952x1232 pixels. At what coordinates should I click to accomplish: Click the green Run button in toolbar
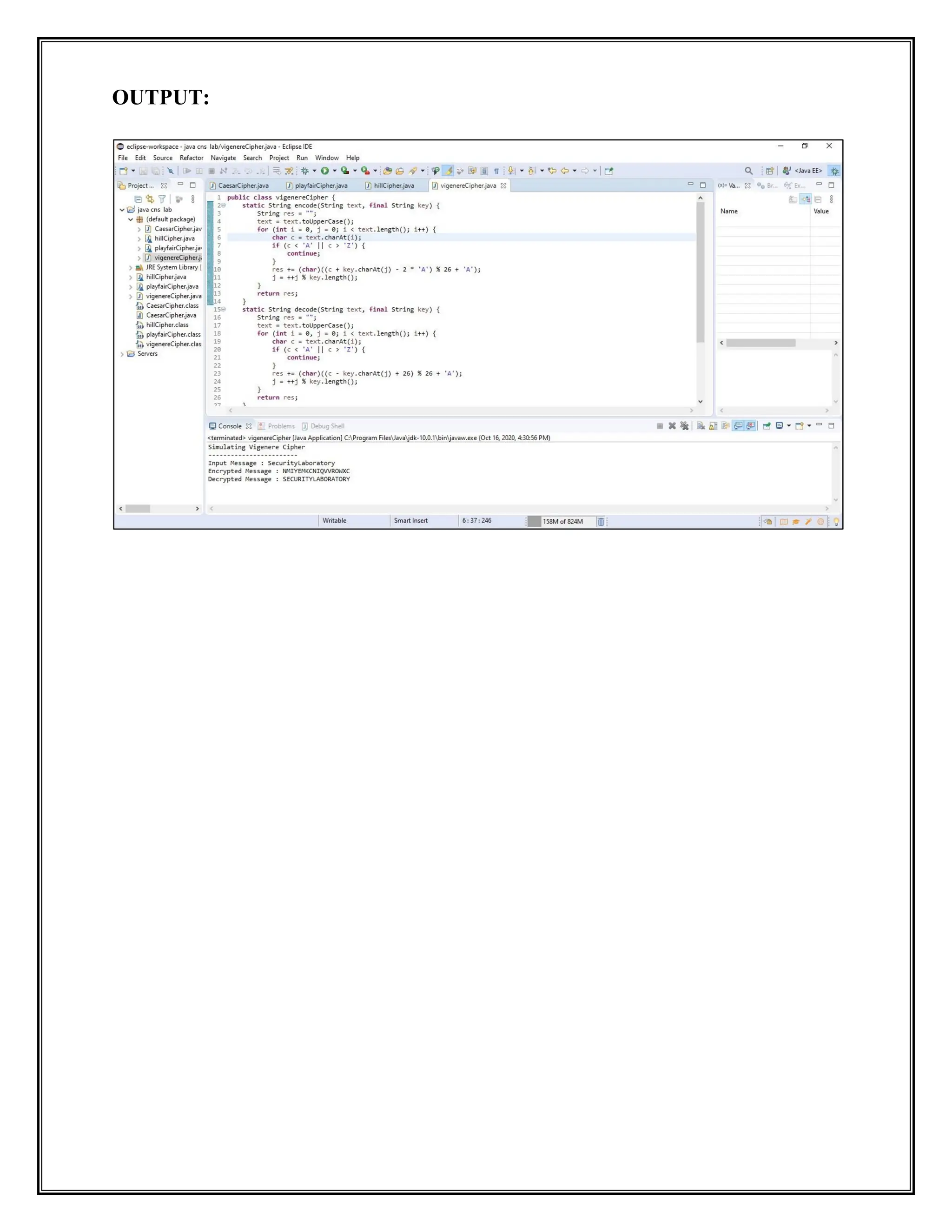pos(325,171)
